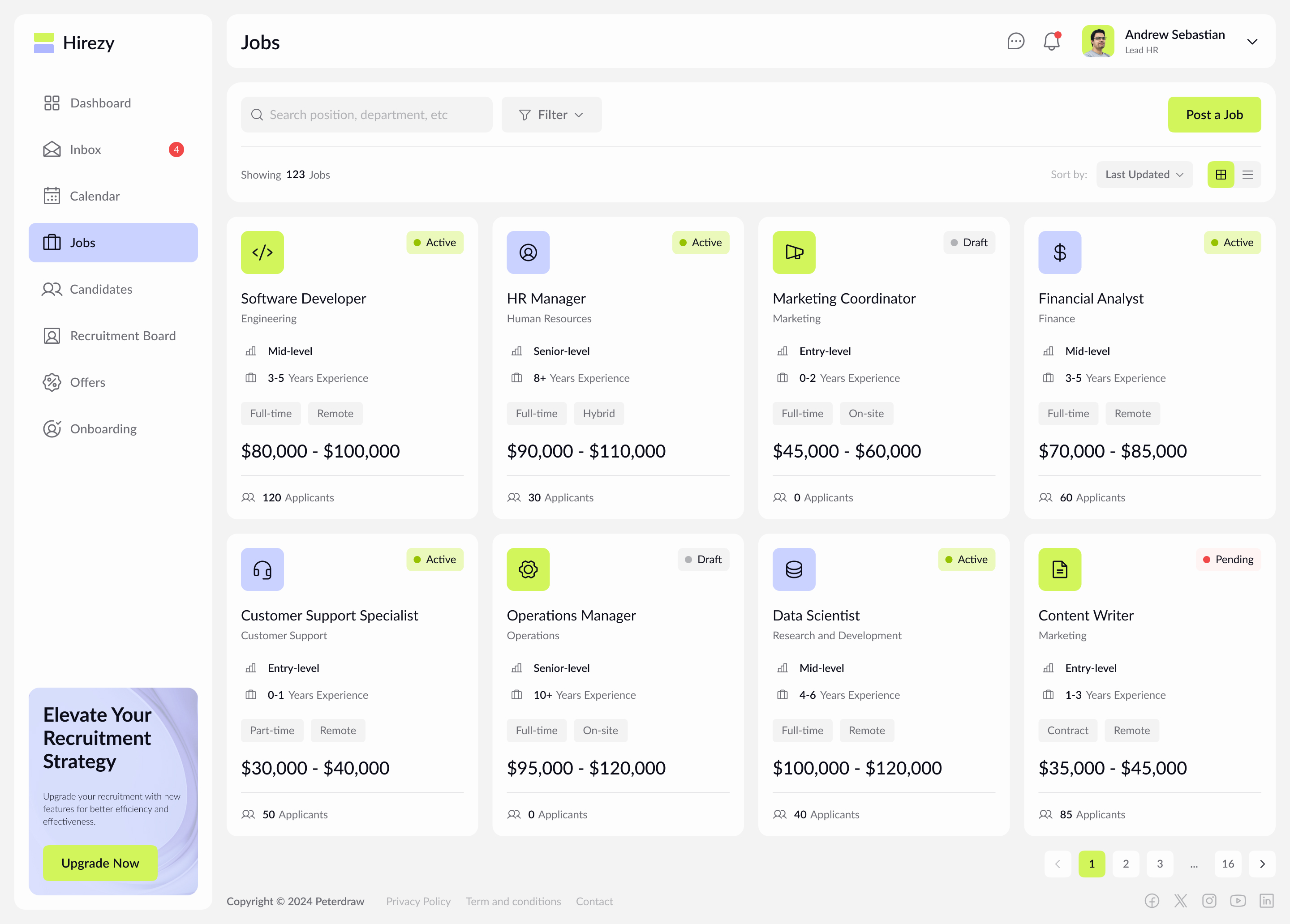Viewport: 1290px width, 924px height.
Task: Switch to grid view layout
Action: [1221, 175]
